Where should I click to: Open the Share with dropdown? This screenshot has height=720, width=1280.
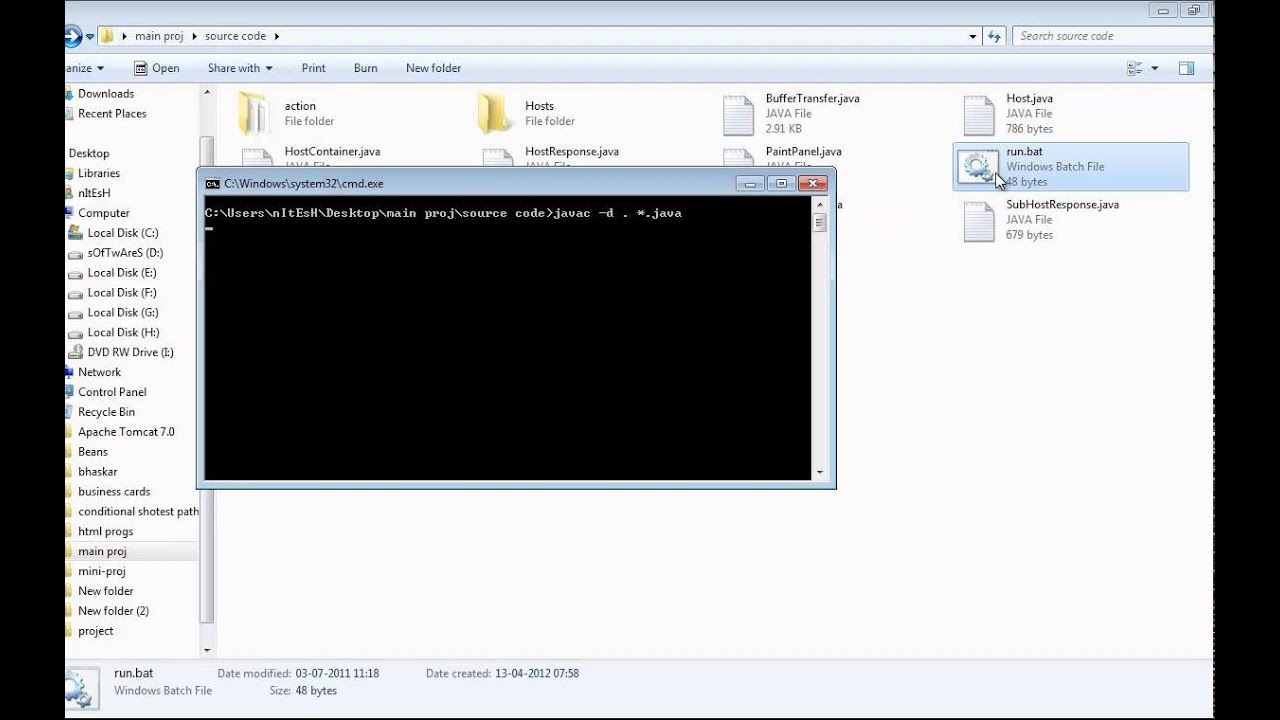tap(240, 68)
